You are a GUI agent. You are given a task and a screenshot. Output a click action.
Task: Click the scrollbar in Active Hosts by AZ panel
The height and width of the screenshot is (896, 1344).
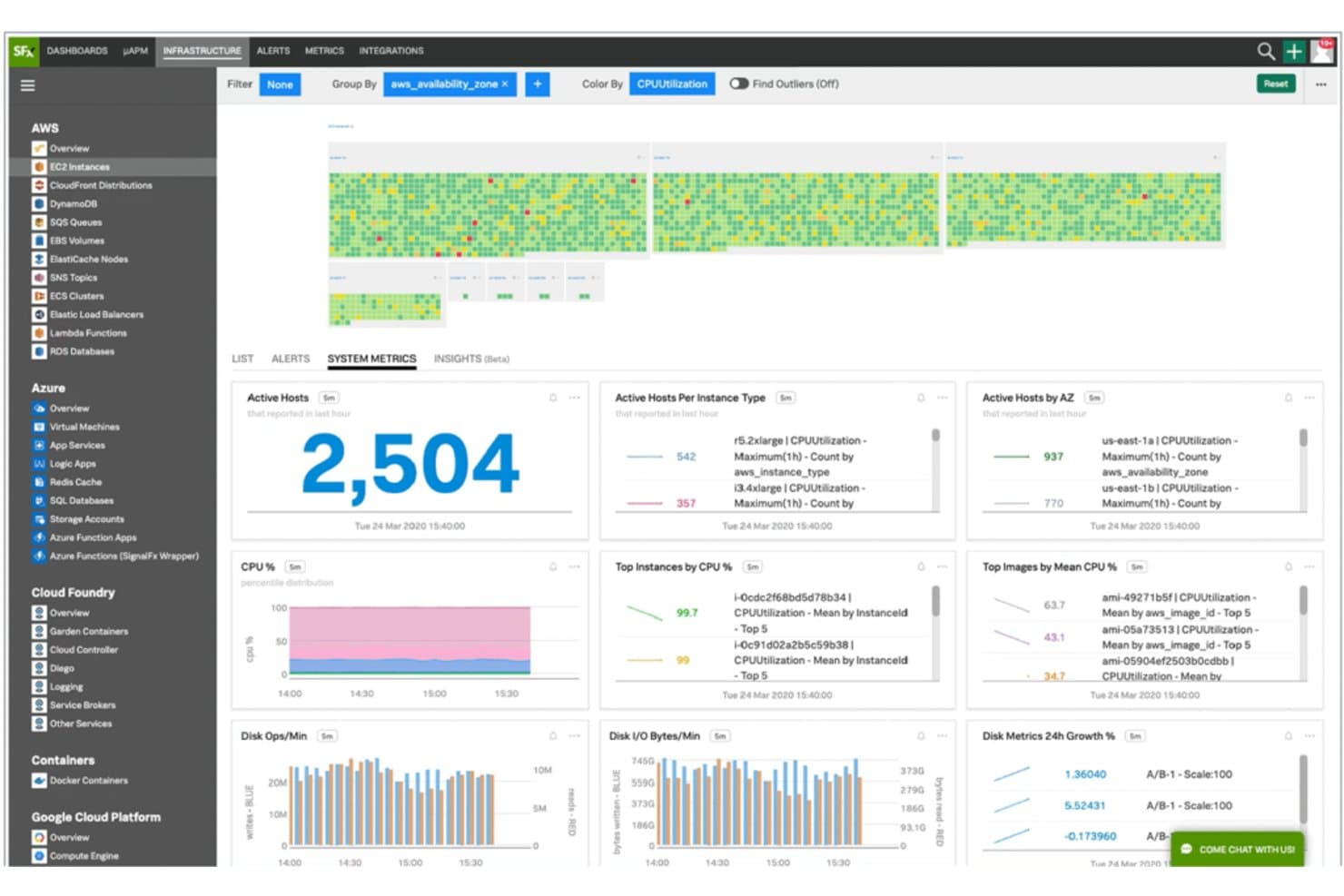1303,438
